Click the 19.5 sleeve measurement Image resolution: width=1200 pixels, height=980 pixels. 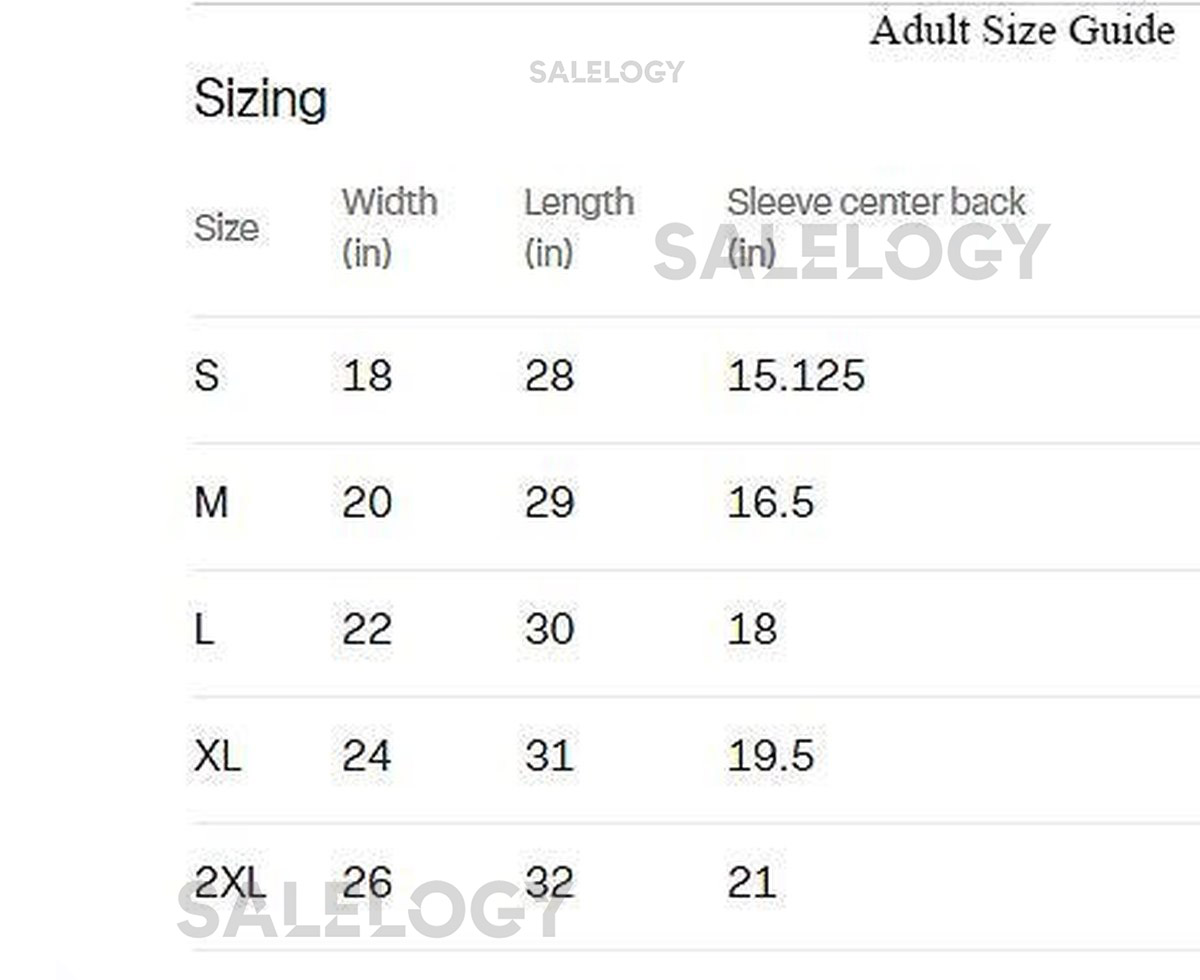[770, 756]
